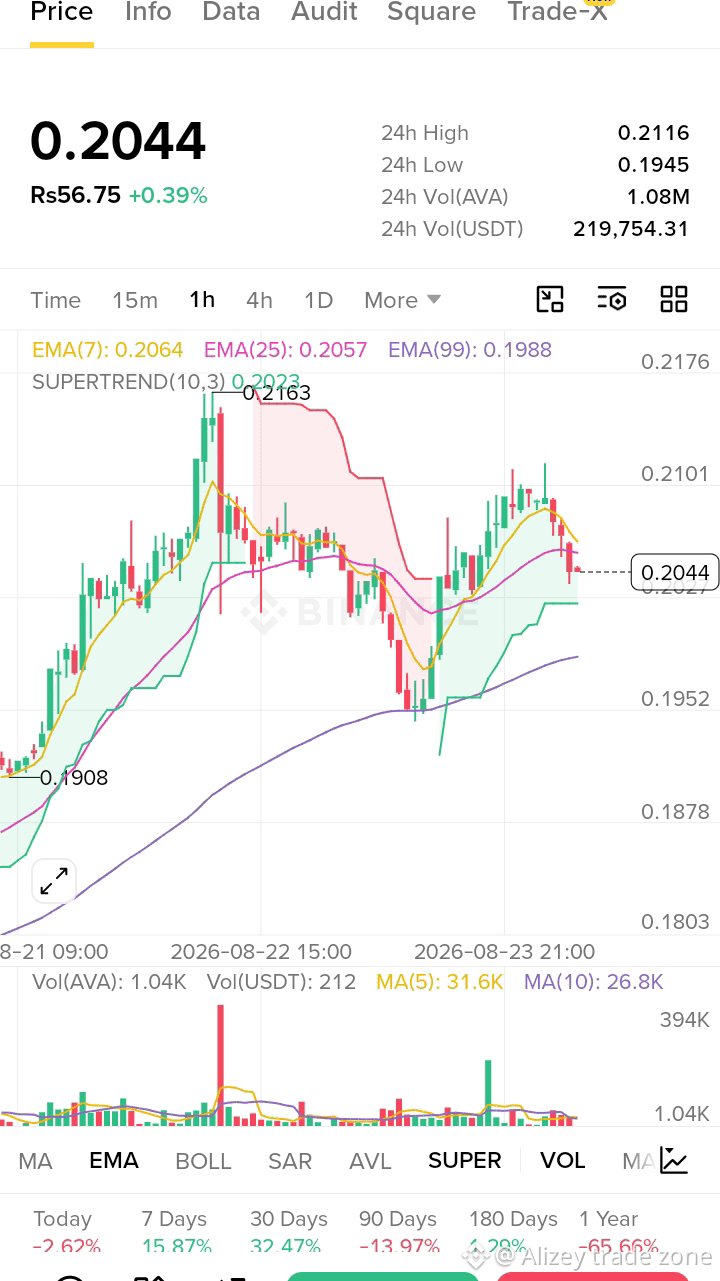Click the tallest red volume bar
The width and height of the screenshot is (720, 1281).
[220, 1065]
